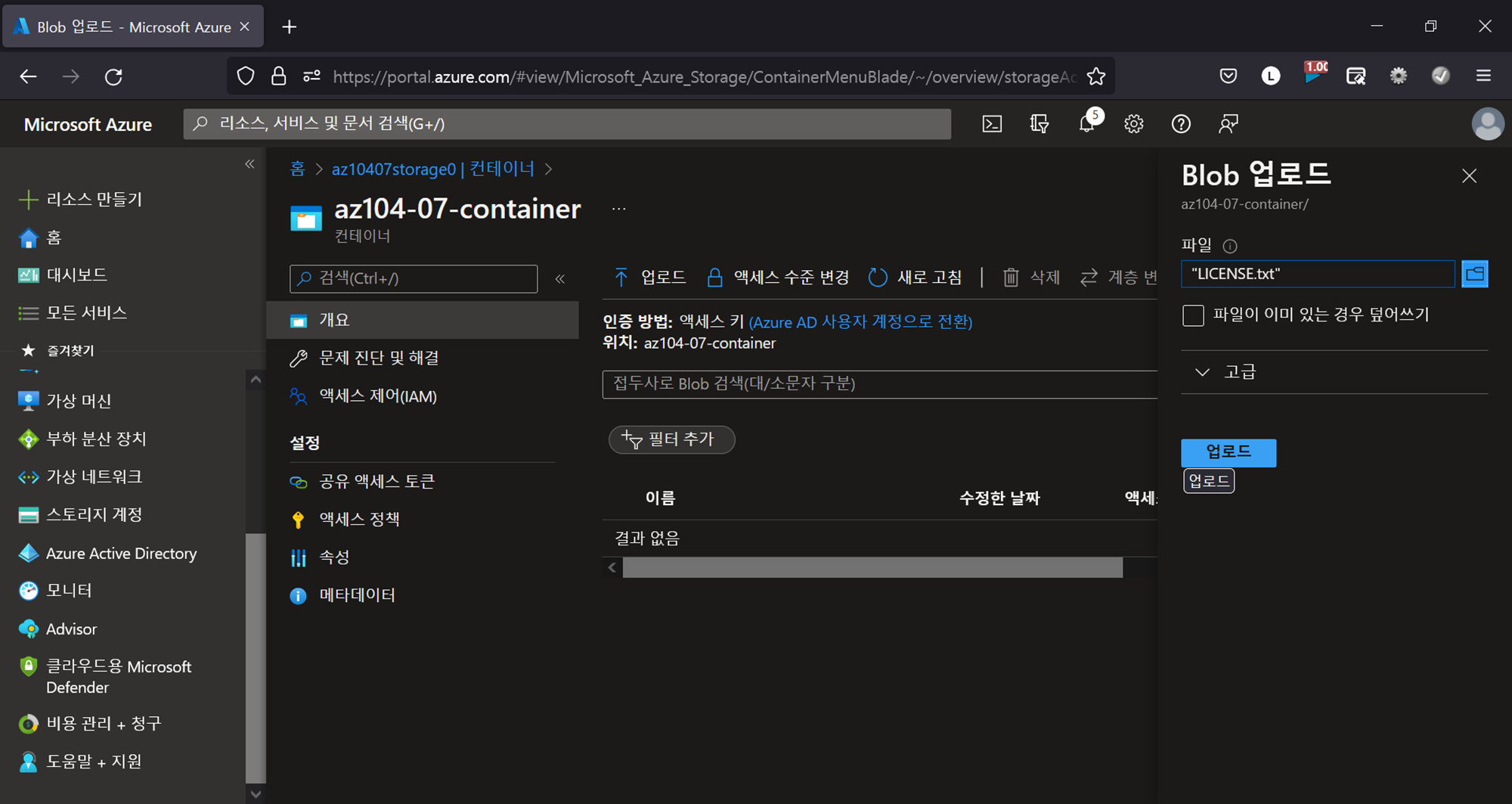Image resolution: width=1512 pixels, height=804 pixels.
Task: Open Firefox application menu
Action: 1483,76
